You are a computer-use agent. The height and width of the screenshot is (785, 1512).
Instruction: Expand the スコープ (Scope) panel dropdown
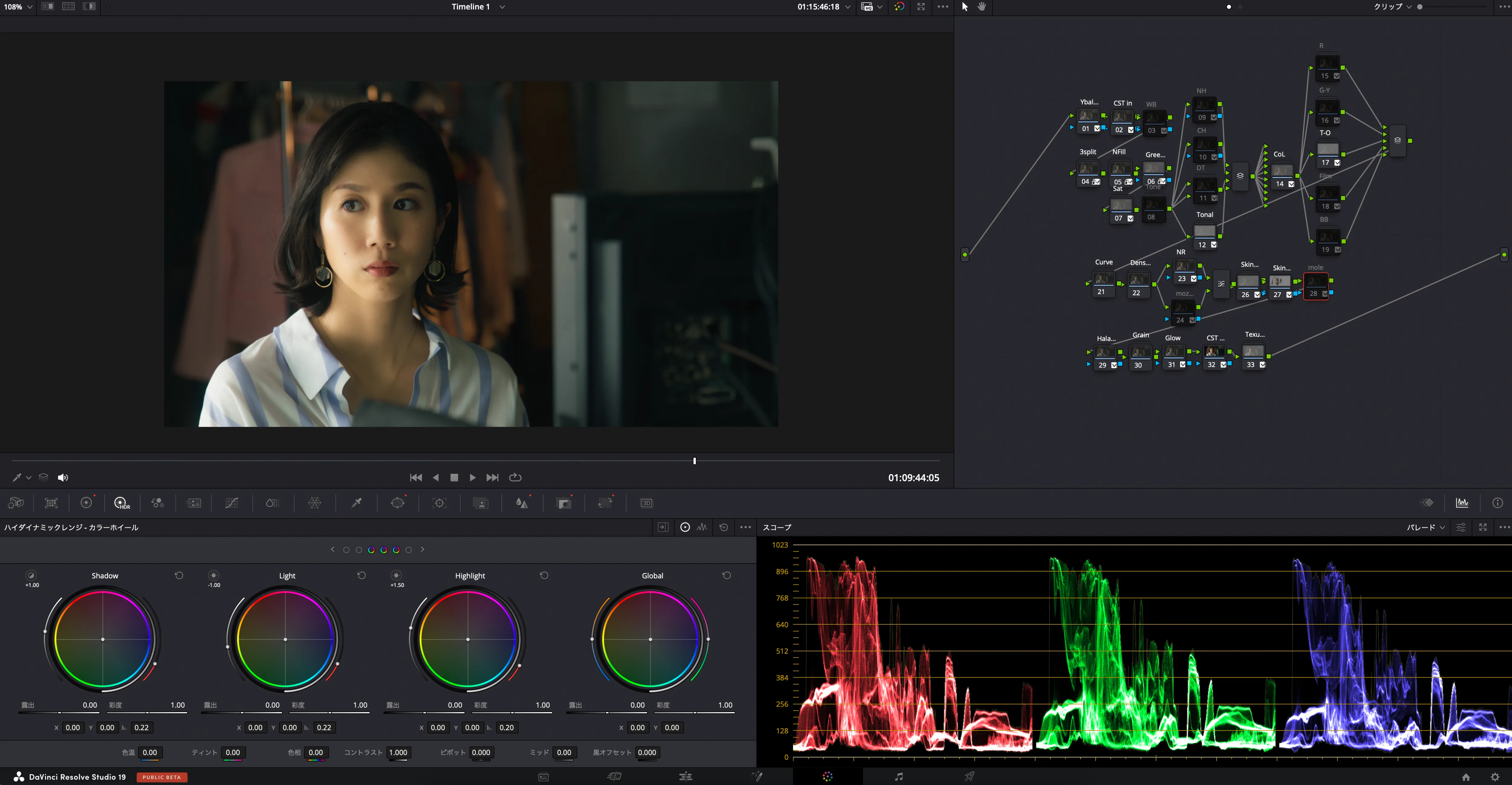click(x=1430, y=527)
